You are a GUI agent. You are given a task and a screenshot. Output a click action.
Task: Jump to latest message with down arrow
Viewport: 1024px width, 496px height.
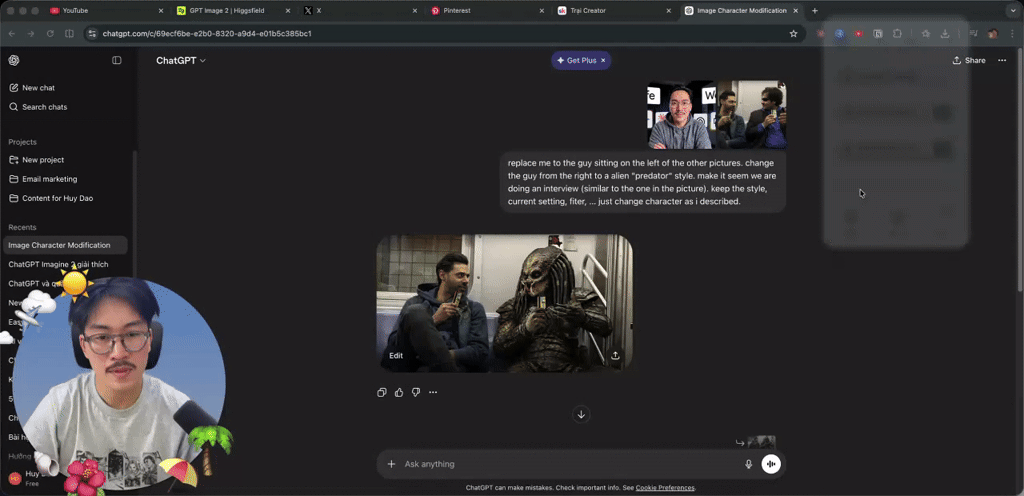coord(581,414)
